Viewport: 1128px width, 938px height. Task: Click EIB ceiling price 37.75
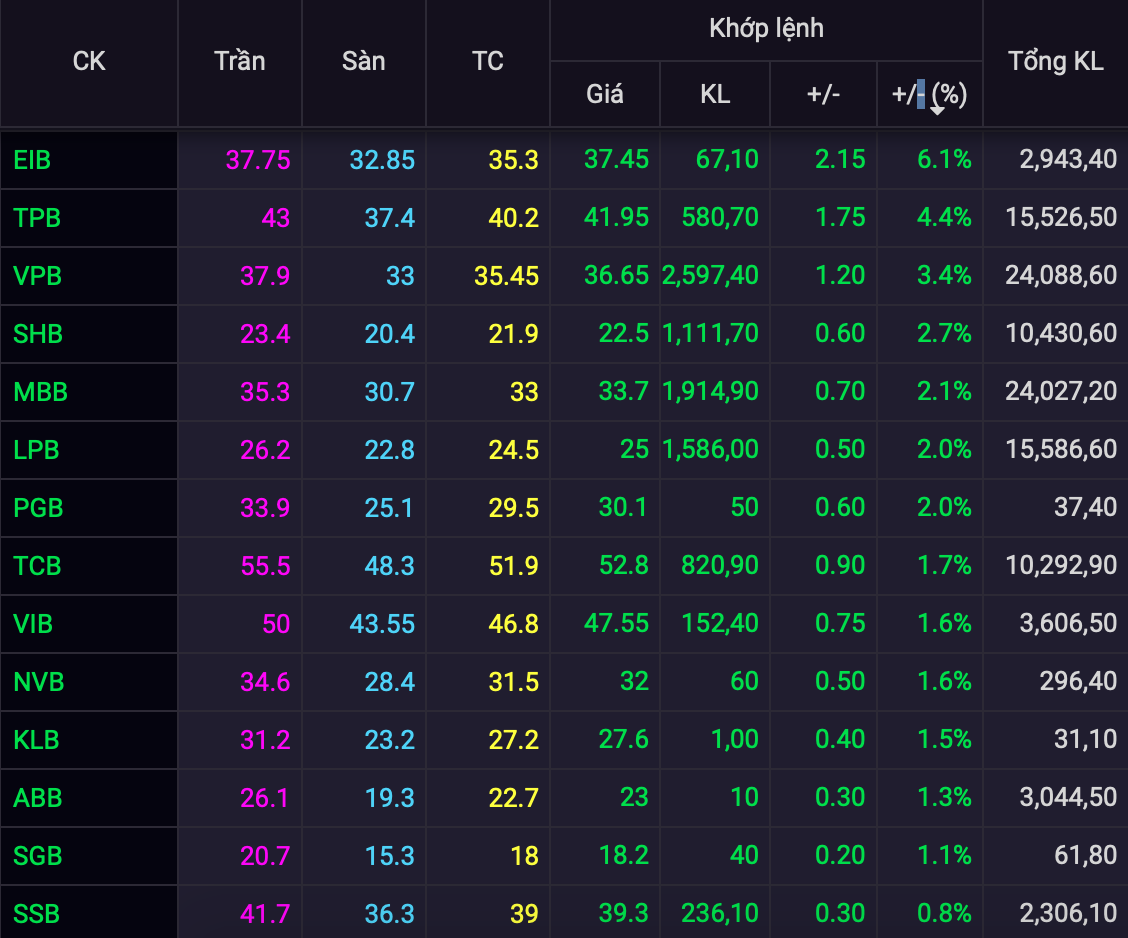pyautogui.click(x=258, y=159)
